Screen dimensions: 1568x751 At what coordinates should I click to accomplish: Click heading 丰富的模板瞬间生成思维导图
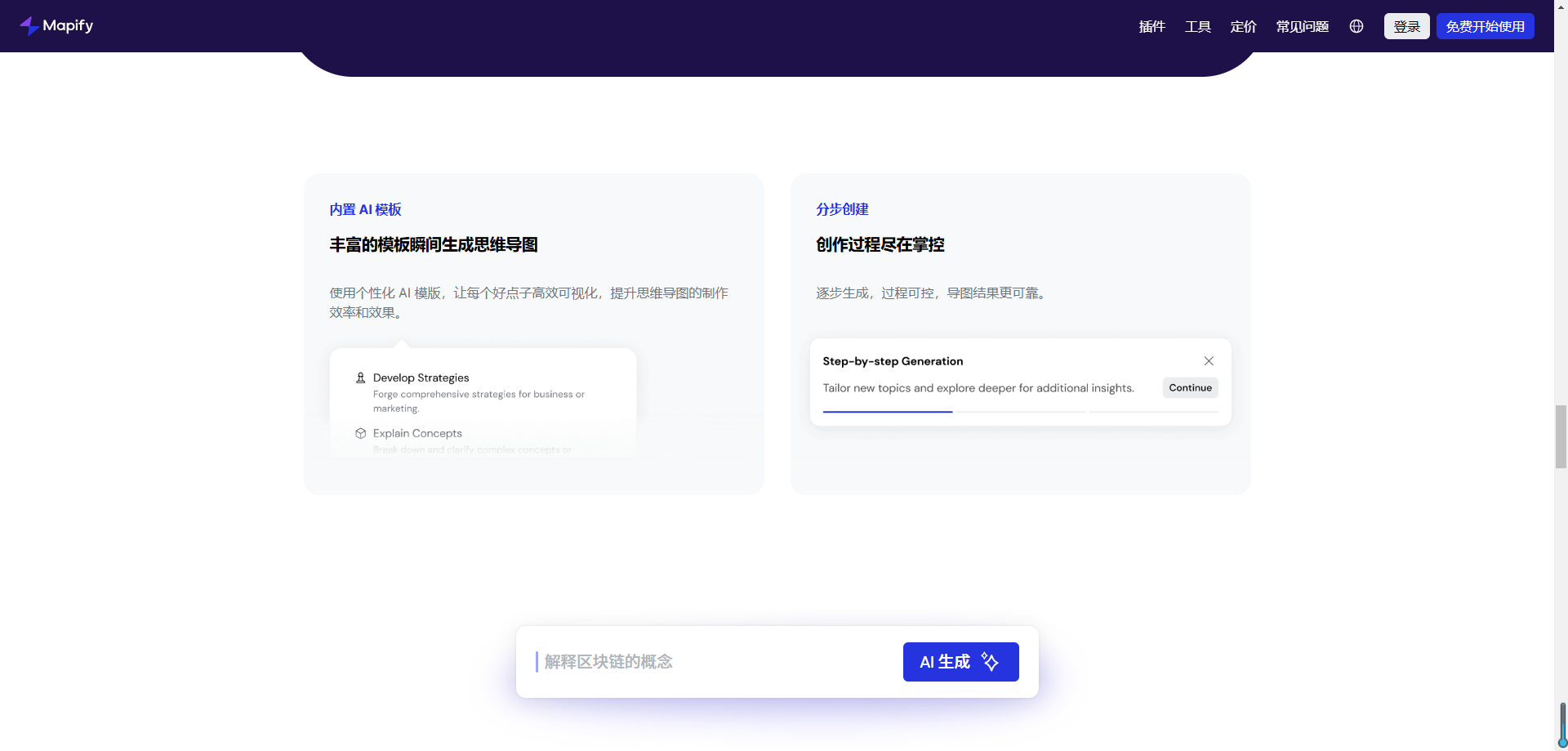point(434,244)
